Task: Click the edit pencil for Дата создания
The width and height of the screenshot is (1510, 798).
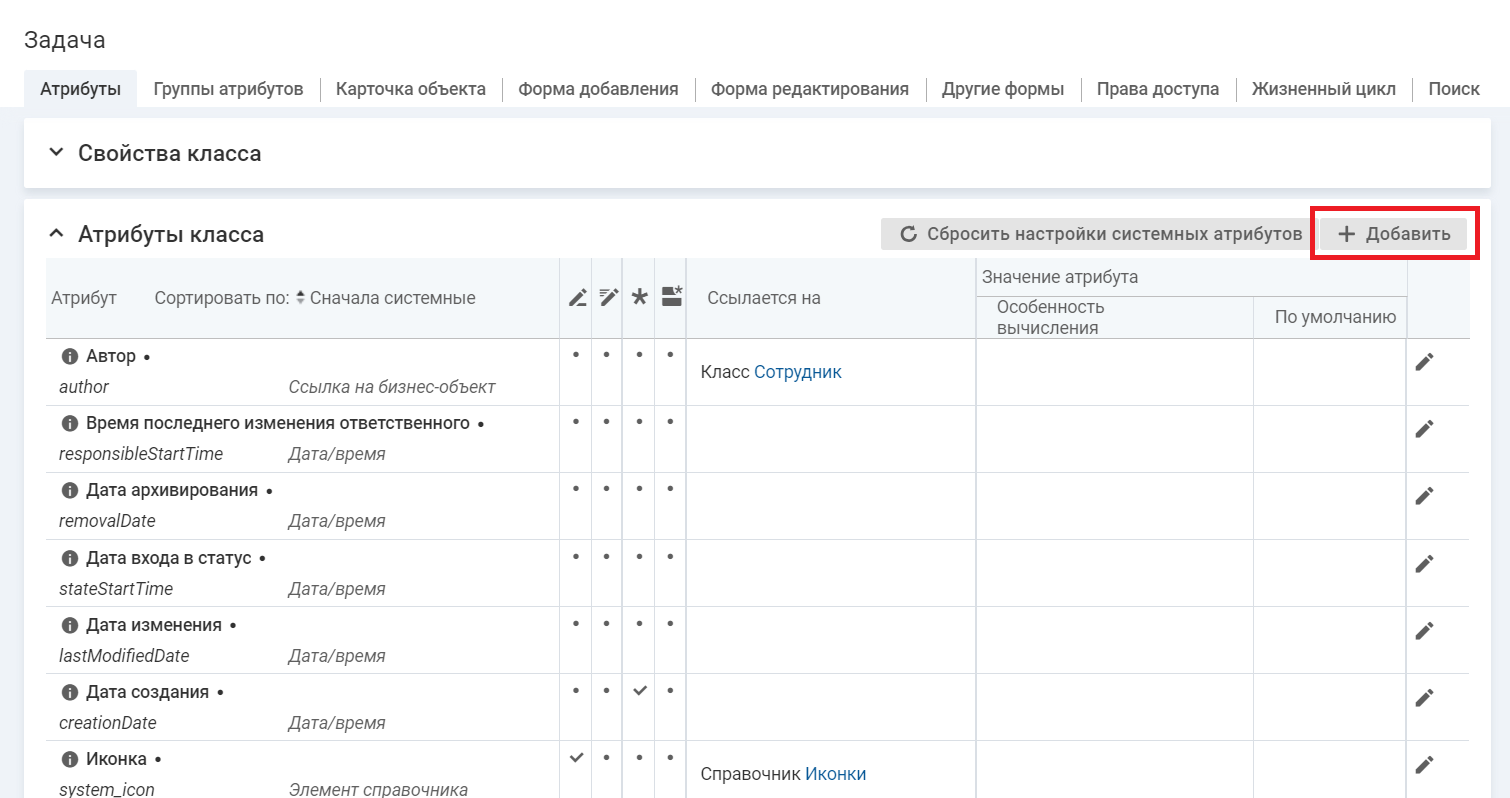Action: (x=1424, y=697)
